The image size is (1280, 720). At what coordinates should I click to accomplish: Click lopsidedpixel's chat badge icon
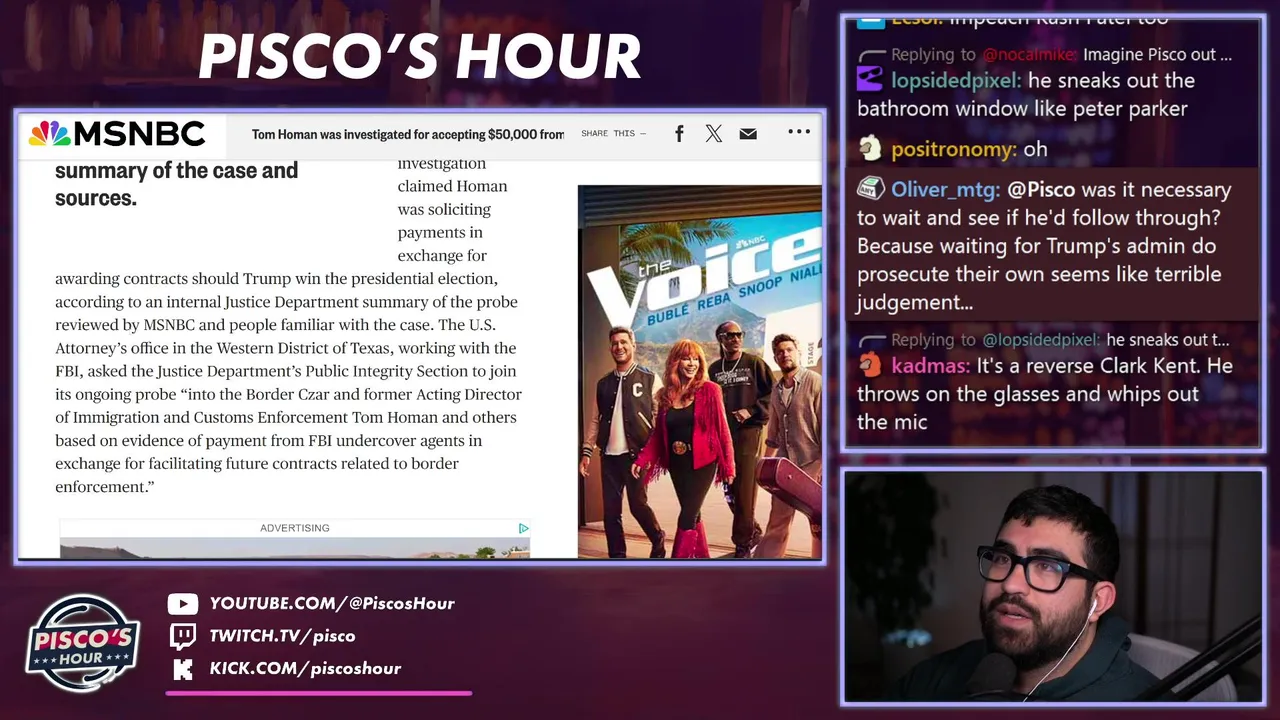coord(870,80)
